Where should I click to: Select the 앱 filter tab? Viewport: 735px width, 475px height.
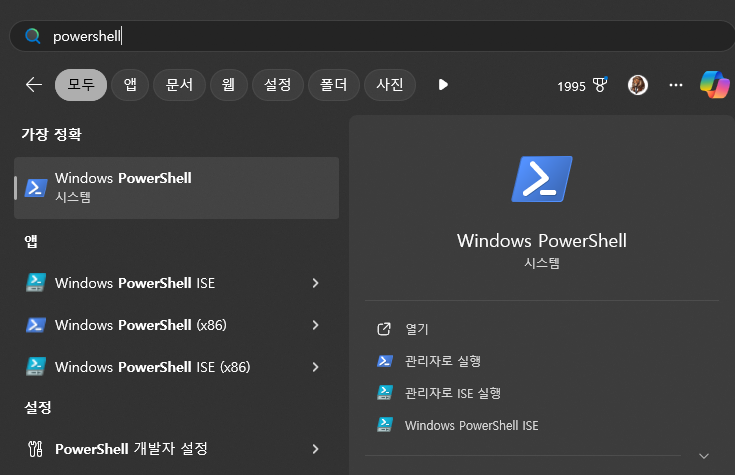coord(130,85)
